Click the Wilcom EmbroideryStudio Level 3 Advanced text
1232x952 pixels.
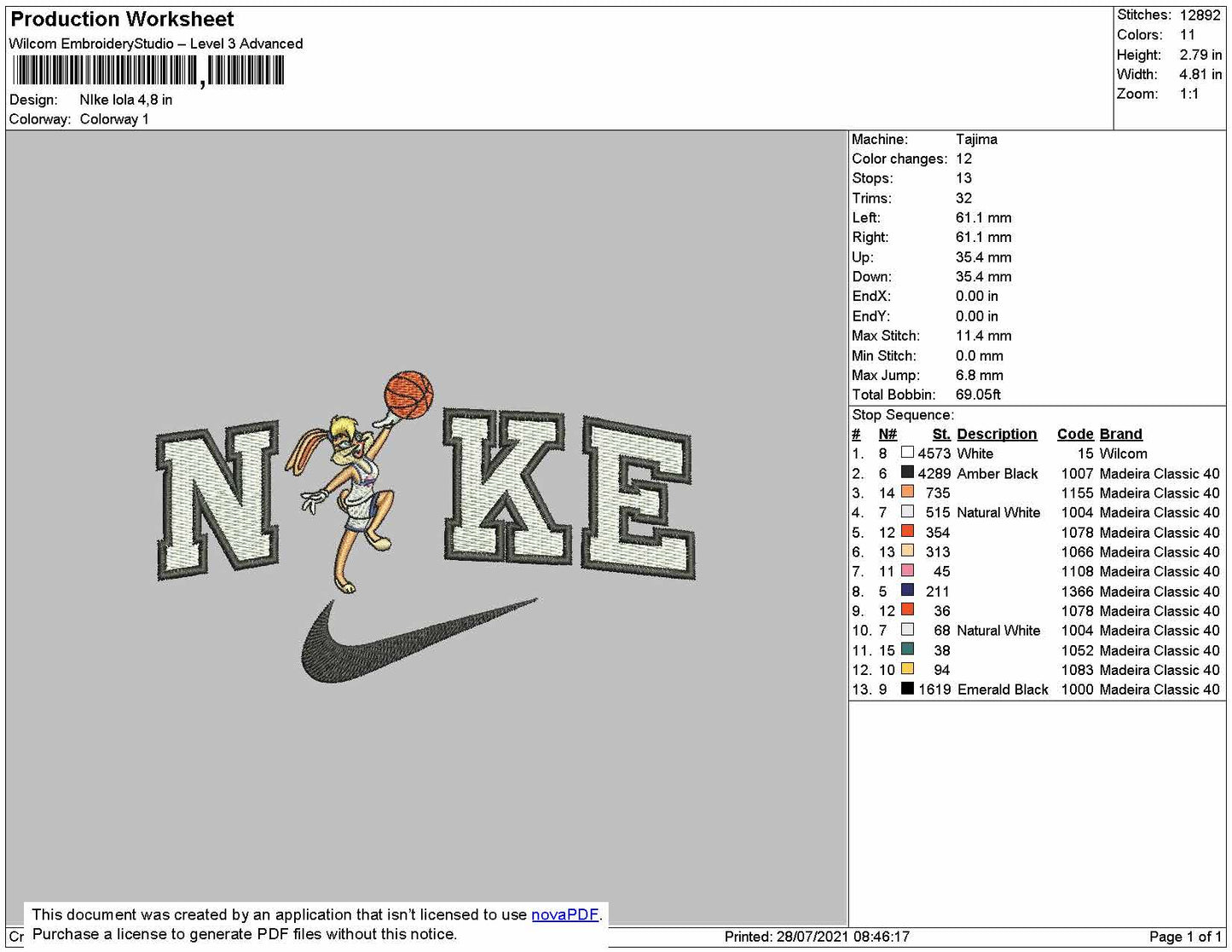[156, 43]
